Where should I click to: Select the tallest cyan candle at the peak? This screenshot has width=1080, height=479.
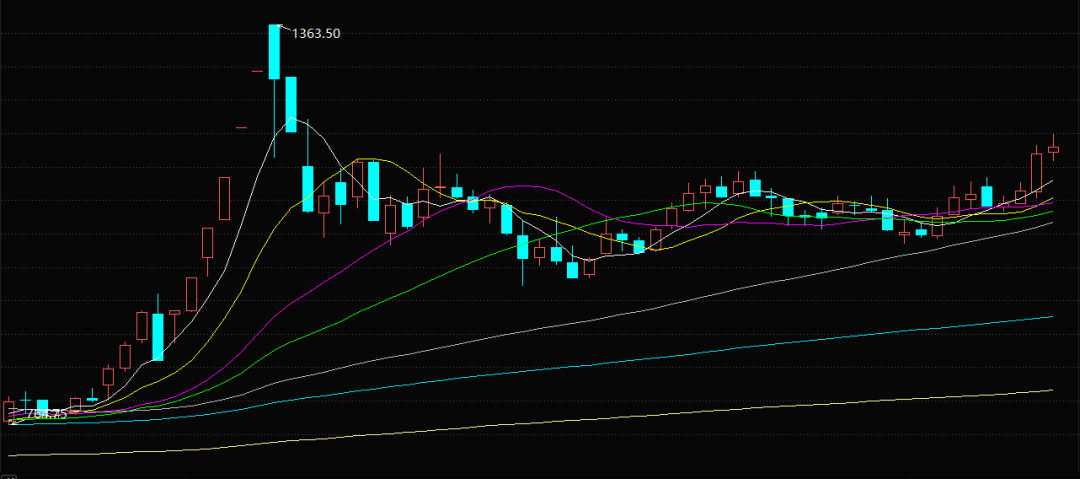[273, 51]
